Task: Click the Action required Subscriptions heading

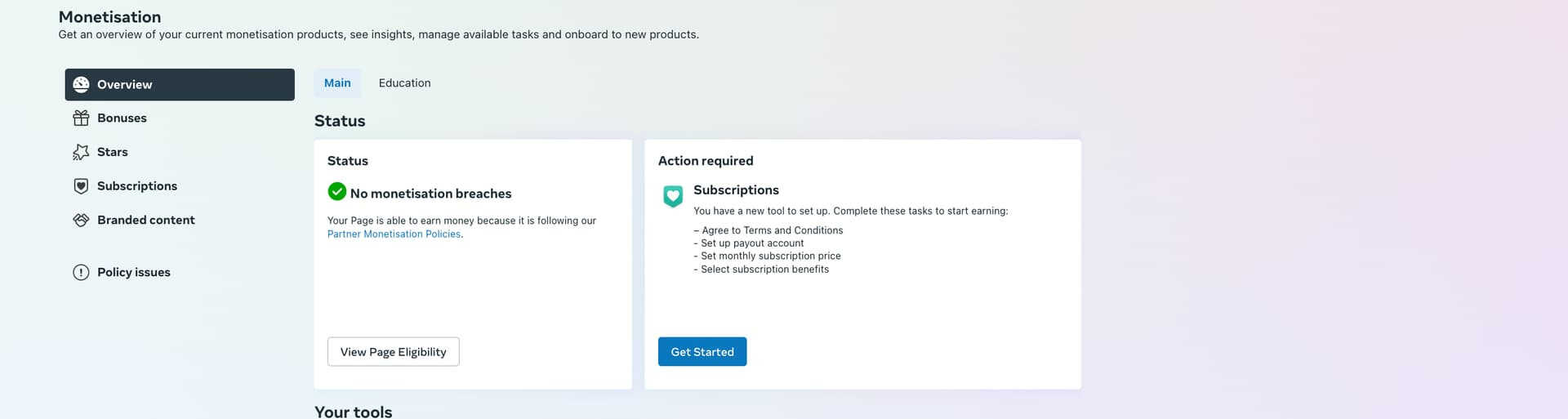Action: (736, 189)
